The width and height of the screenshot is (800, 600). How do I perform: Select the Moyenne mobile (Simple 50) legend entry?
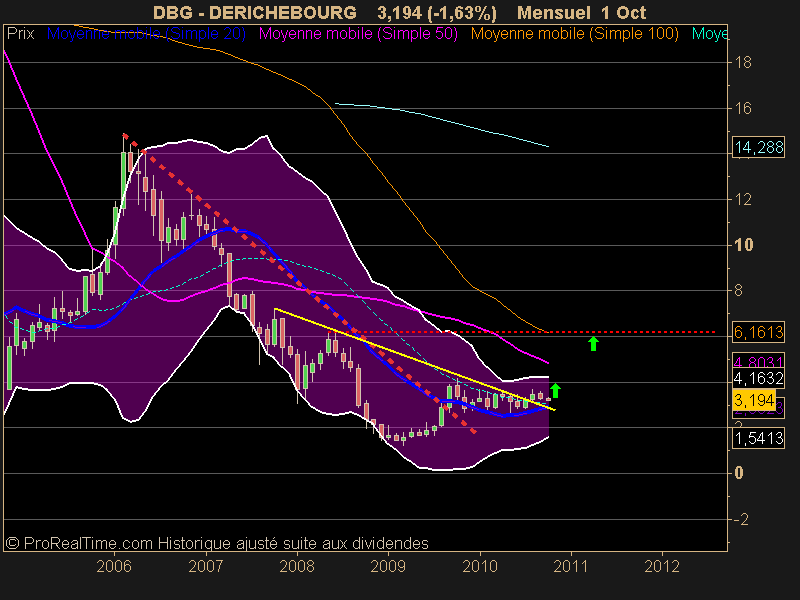pos(358,34)
